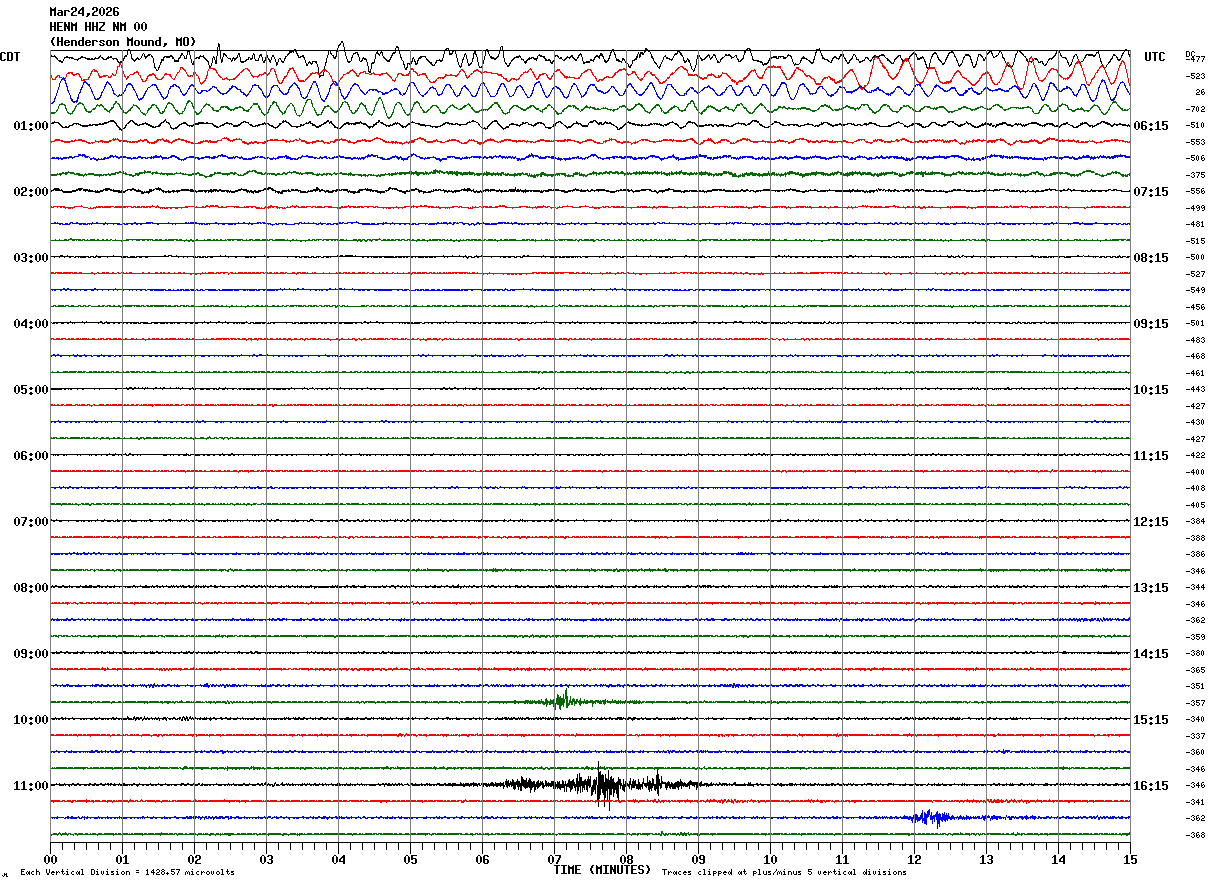Click the 14:15 UTC time label
Viewport: 1210px width, 886px height.
1151,654
